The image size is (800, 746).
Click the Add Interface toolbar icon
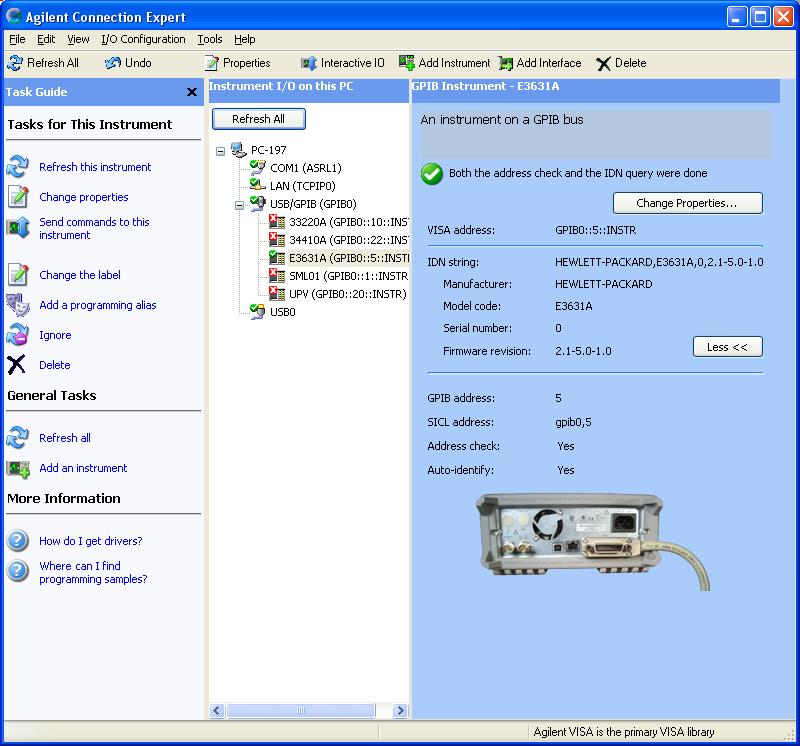(x=506, y=63)
